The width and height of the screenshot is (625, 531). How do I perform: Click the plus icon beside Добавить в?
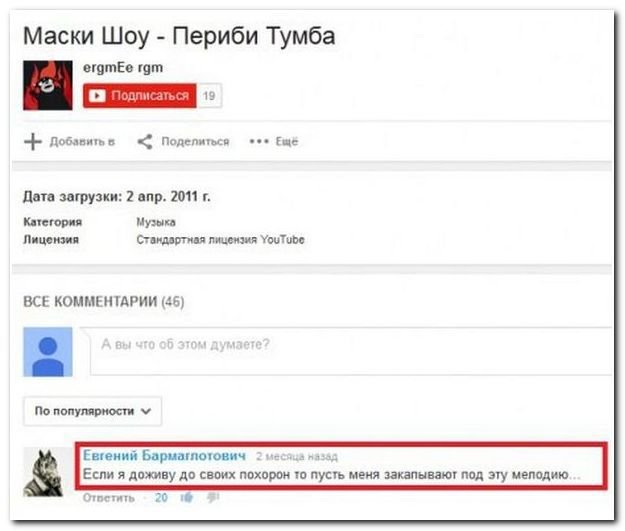(33, 142)
